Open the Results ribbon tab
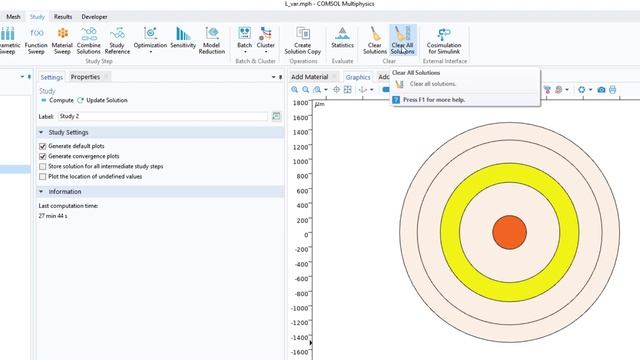 pyautogui.click(x=63, y=17)
